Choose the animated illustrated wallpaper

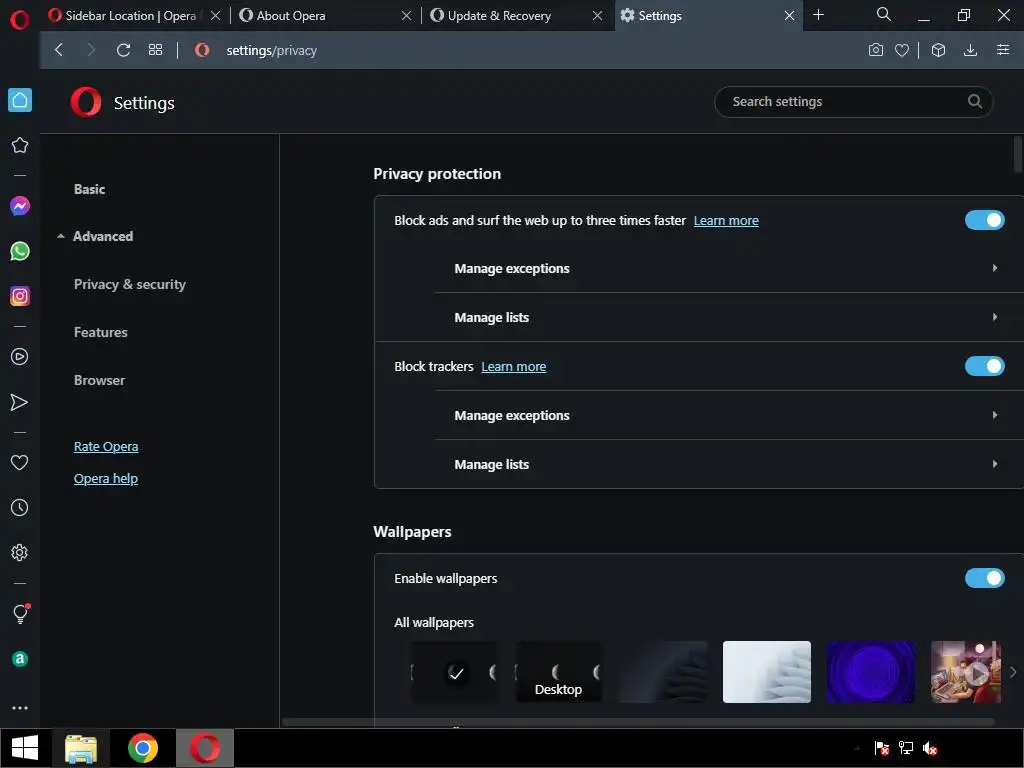[x=966, y=672]
